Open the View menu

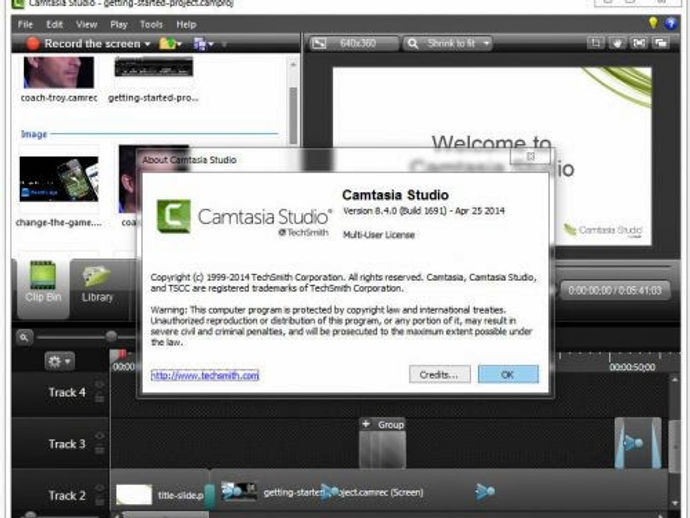click(86, 25)
